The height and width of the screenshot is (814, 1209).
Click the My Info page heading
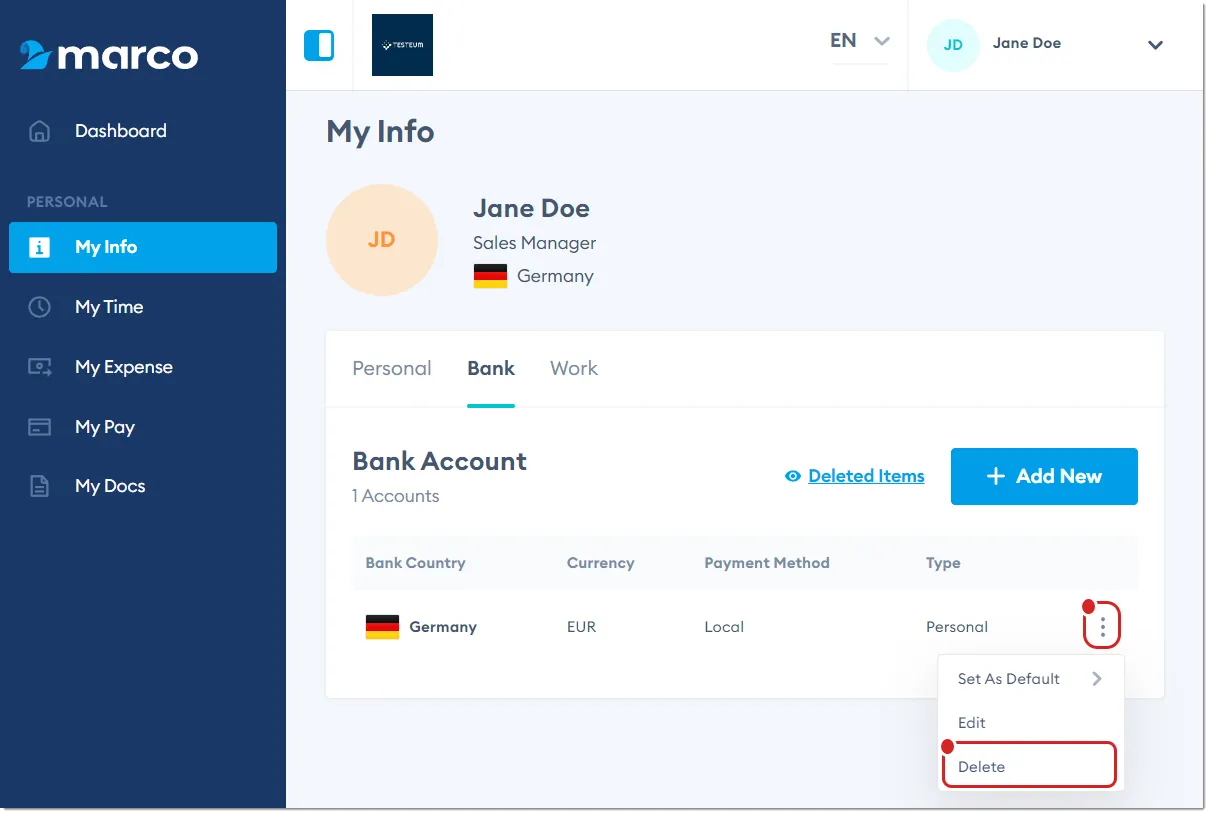380,132
